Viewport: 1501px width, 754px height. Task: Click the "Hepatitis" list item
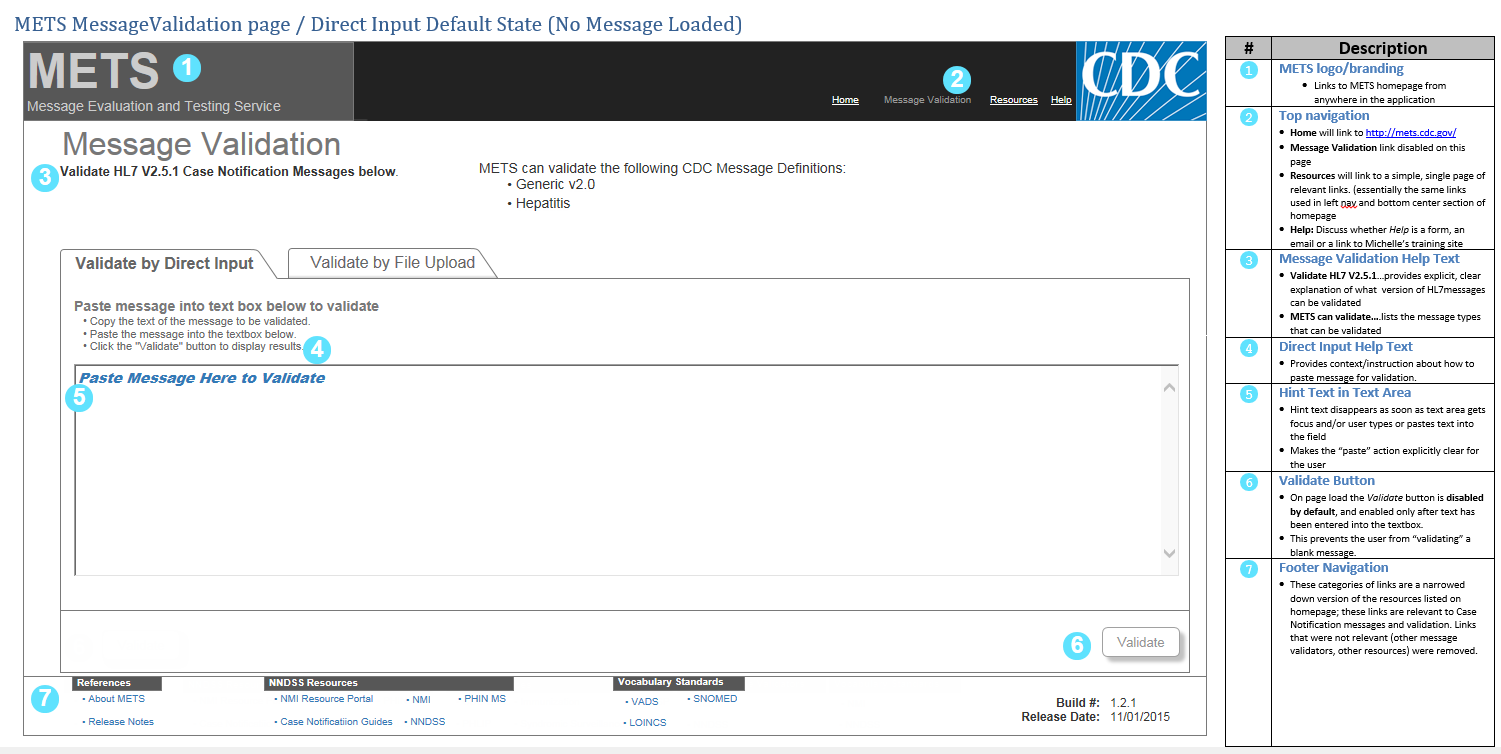point(543,204)
